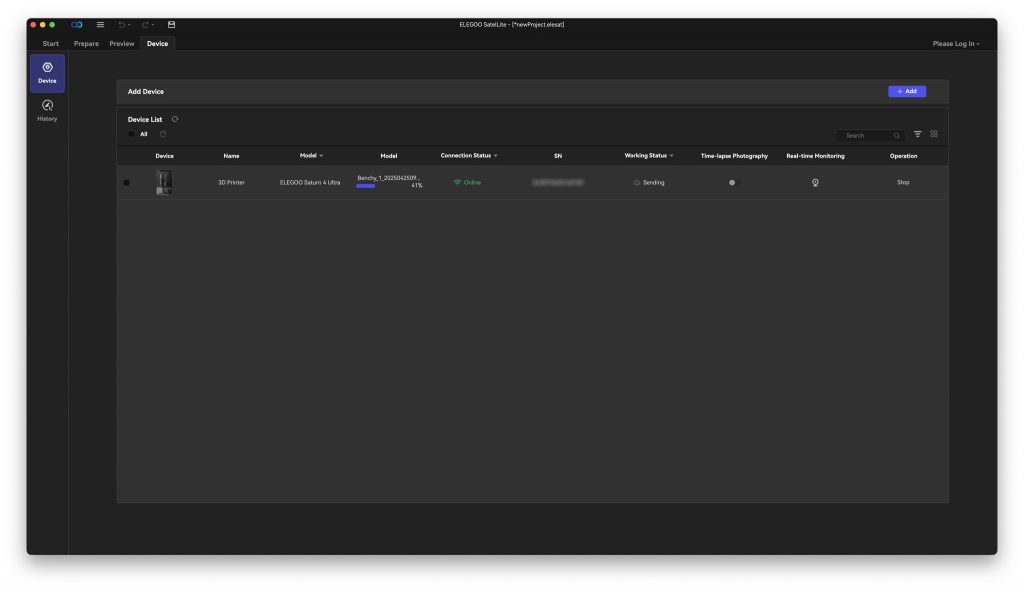Open the Device panel in the sidebar
Viewport: 1024px width, 590px height.
pyautogui.click(x=47, y=73)
